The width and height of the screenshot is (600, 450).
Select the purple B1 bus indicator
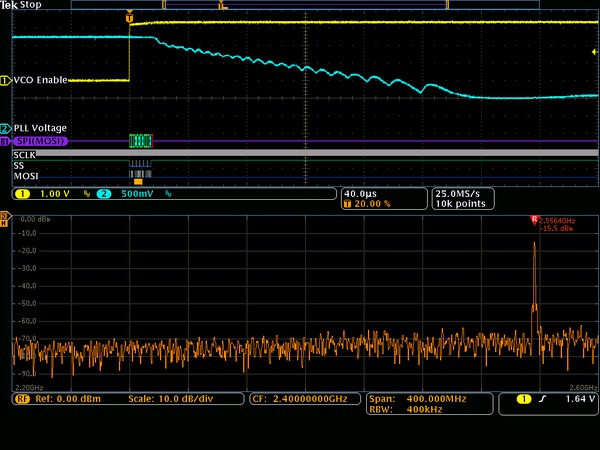(x=5, y=142)
